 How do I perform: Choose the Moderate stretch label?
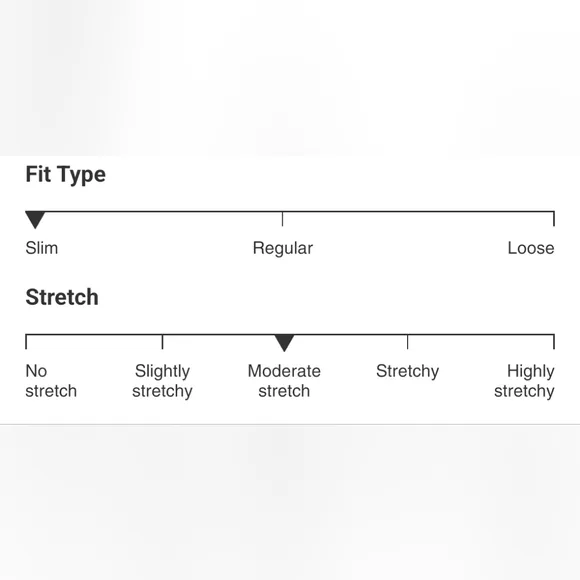[284, 381]
